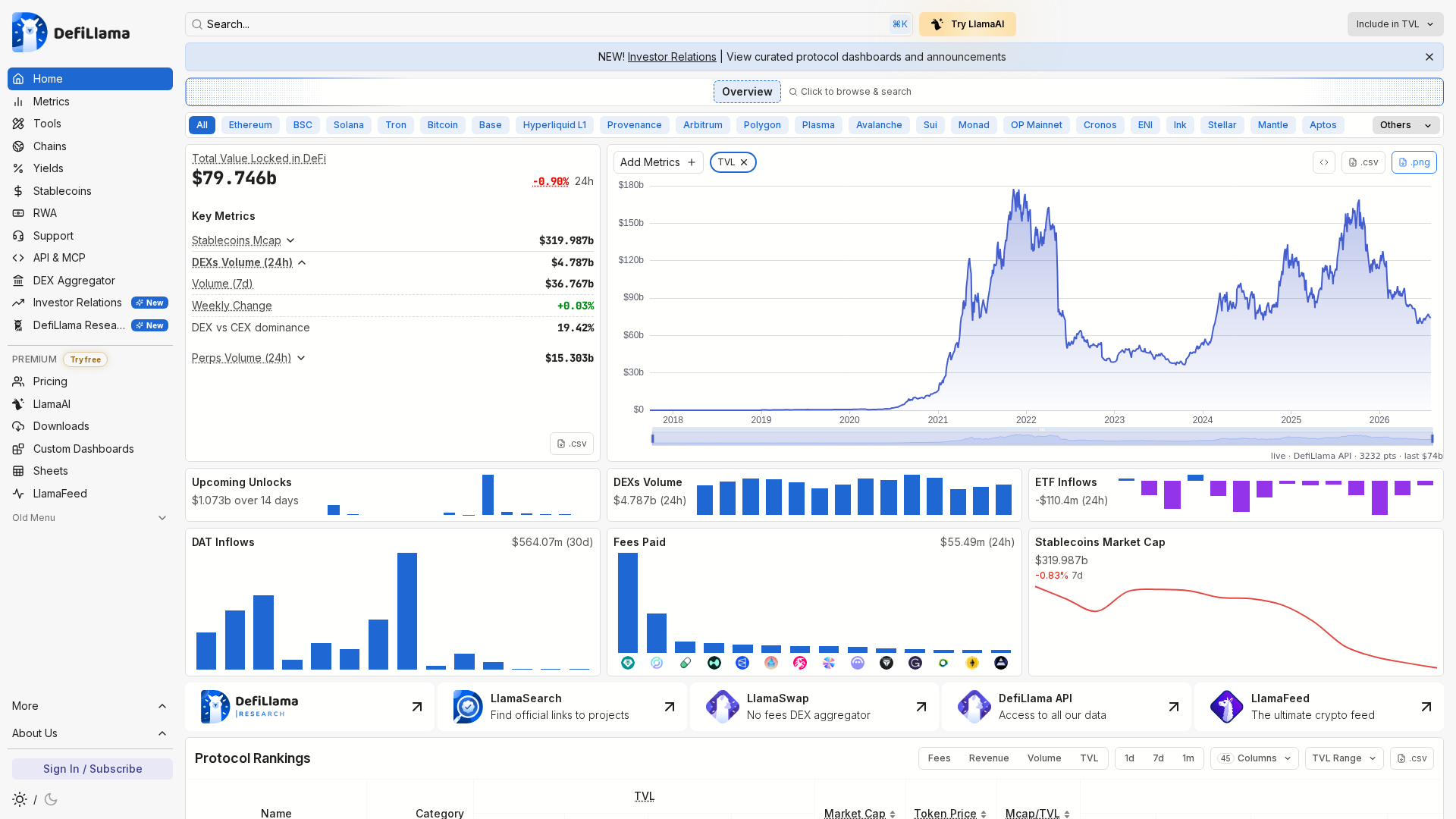Click the Custom Dashboards icon
This screenshot has width=1456, height=819.
click(18, 449)
